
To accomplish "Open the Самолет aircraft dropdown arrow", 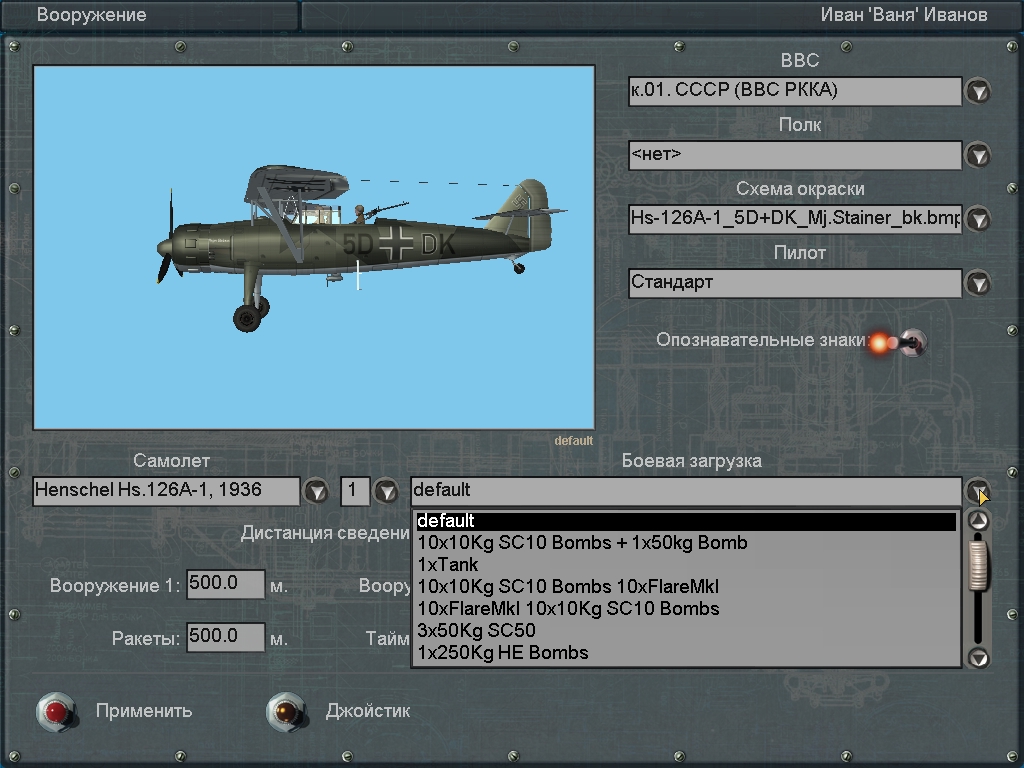I will [x=316, y=491].
